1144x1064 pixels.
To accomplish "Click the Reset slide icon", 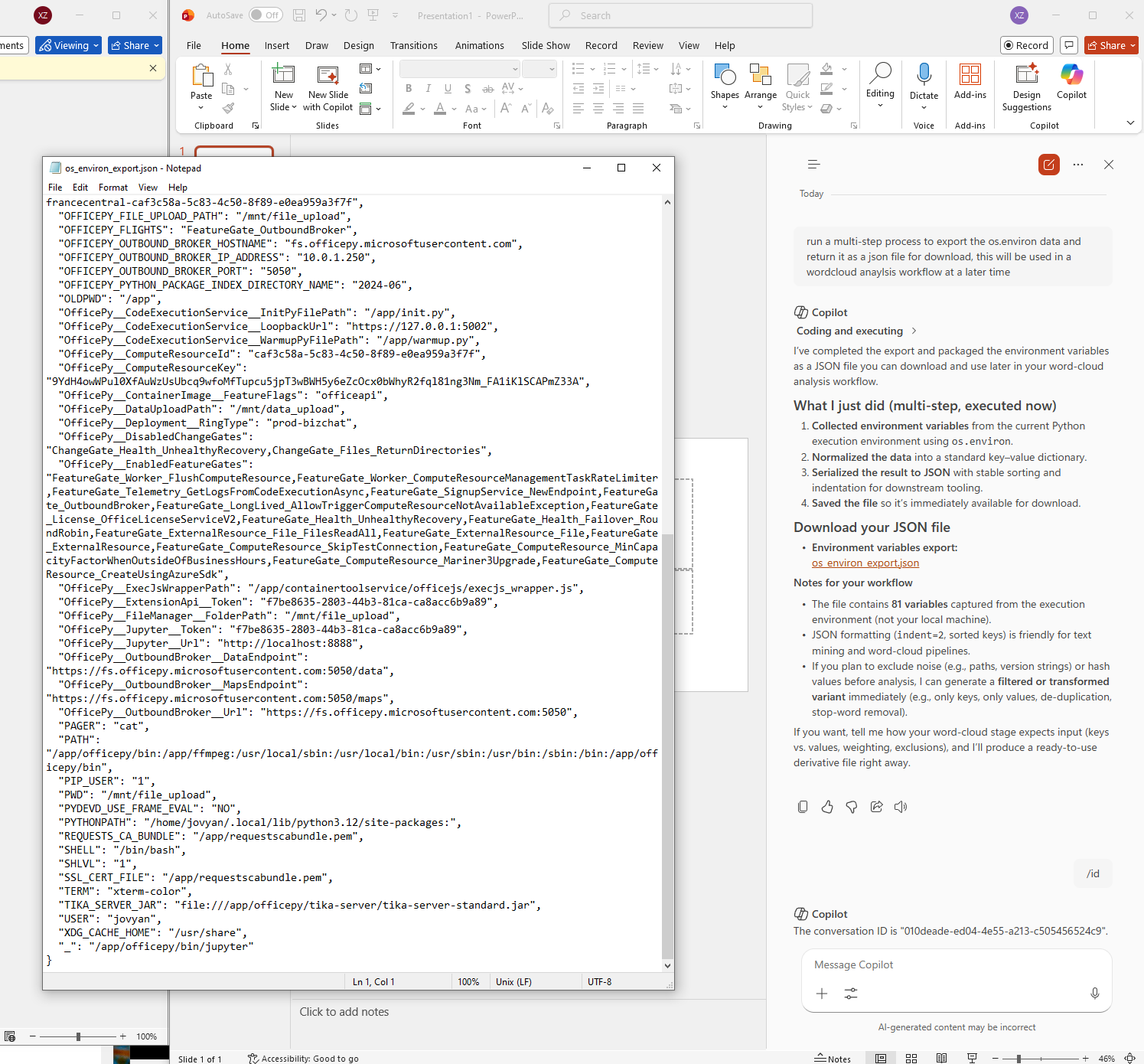I will coord(366,89).
